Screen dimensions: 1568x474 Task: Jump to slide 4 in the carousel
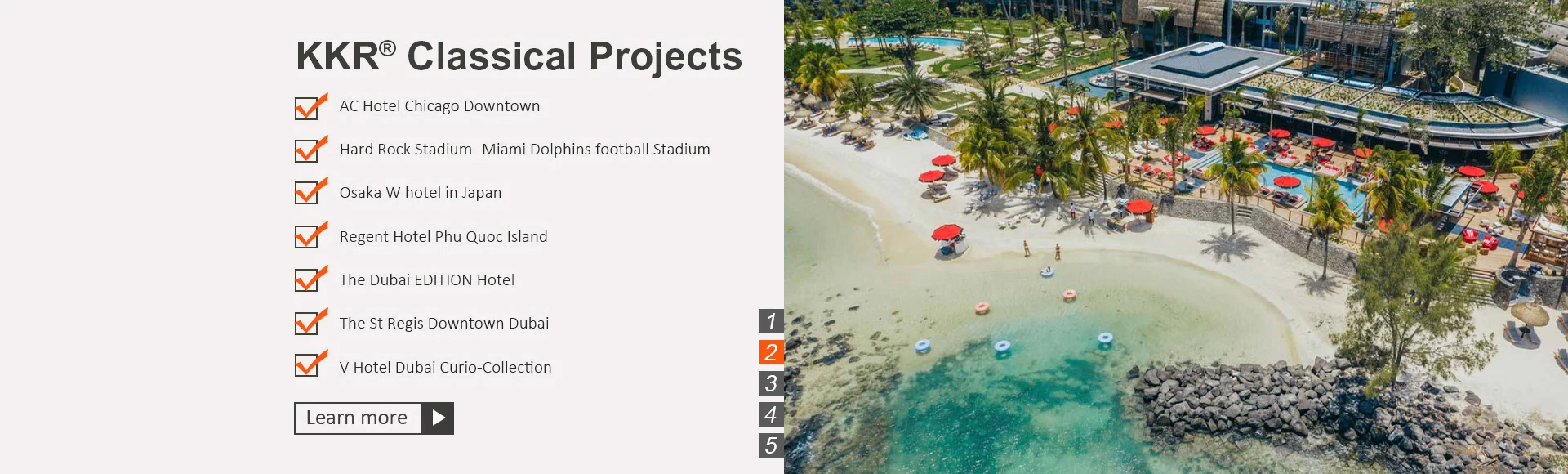tap(771, 414)
